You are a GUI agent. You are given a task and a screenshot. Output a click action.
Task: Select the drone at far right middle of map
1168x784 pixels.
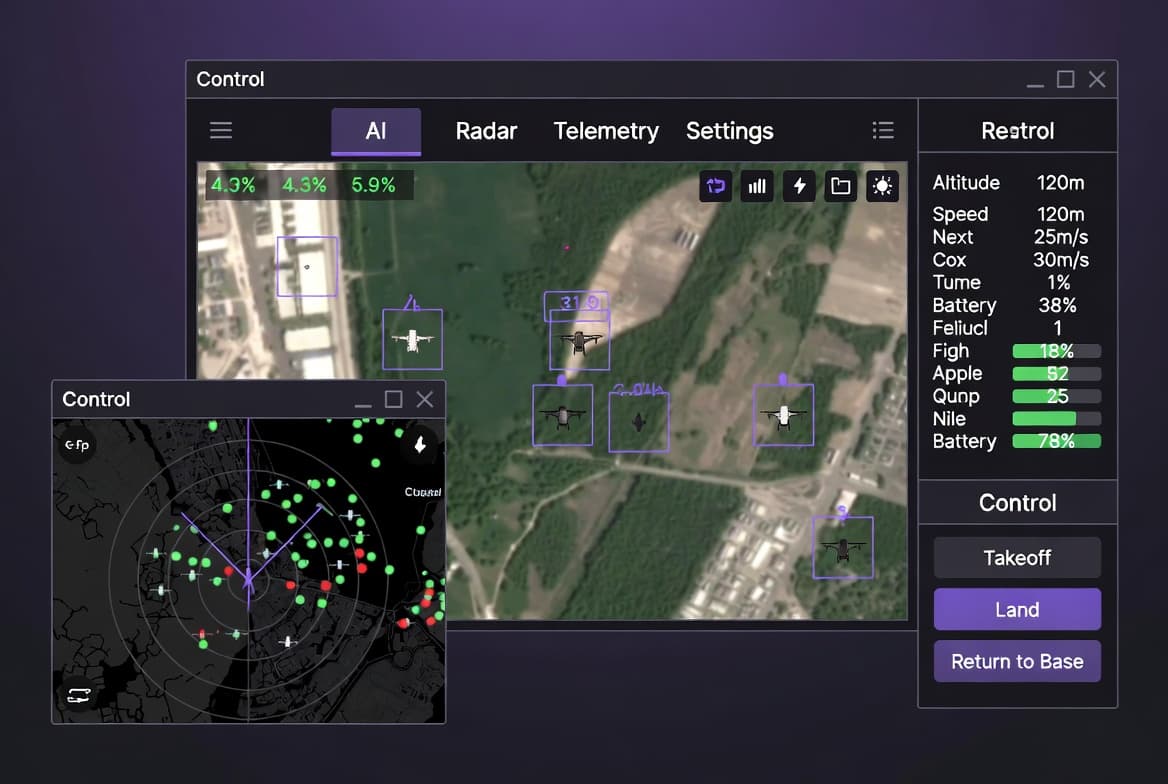(x=783, y=415)
